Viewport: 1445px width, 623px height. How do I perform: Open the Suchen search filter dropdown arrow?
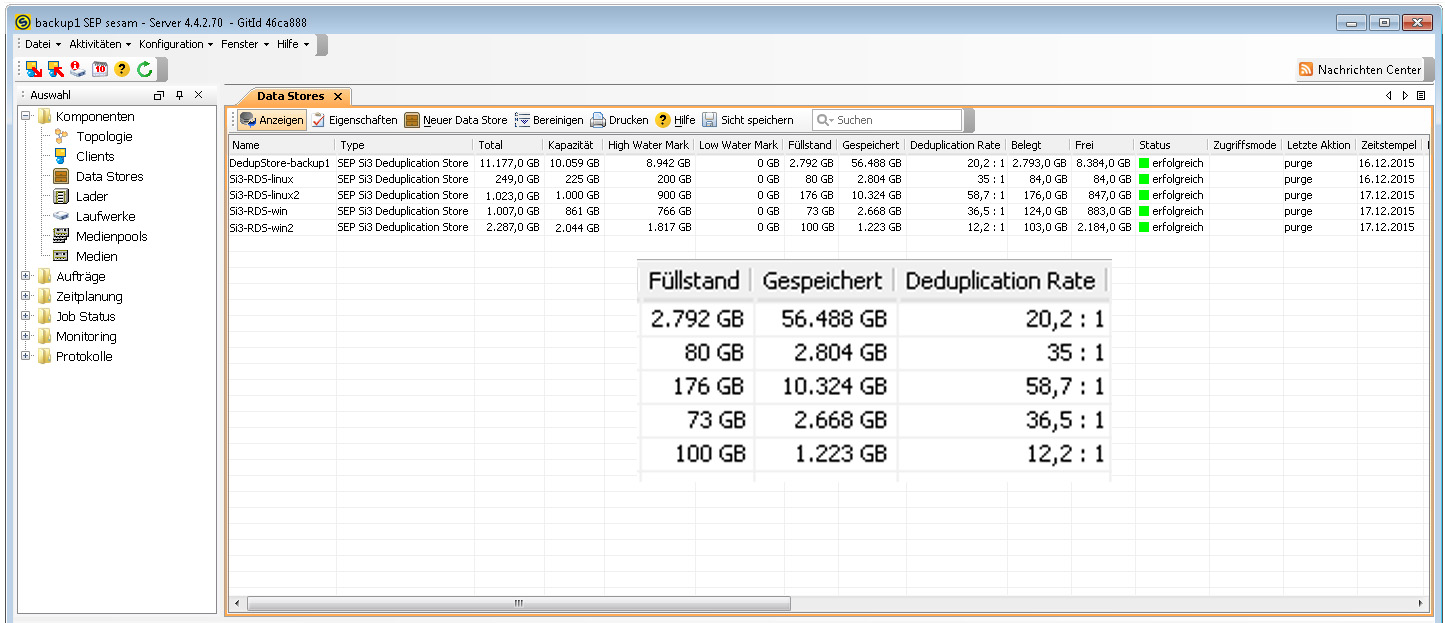click(831, 120)
